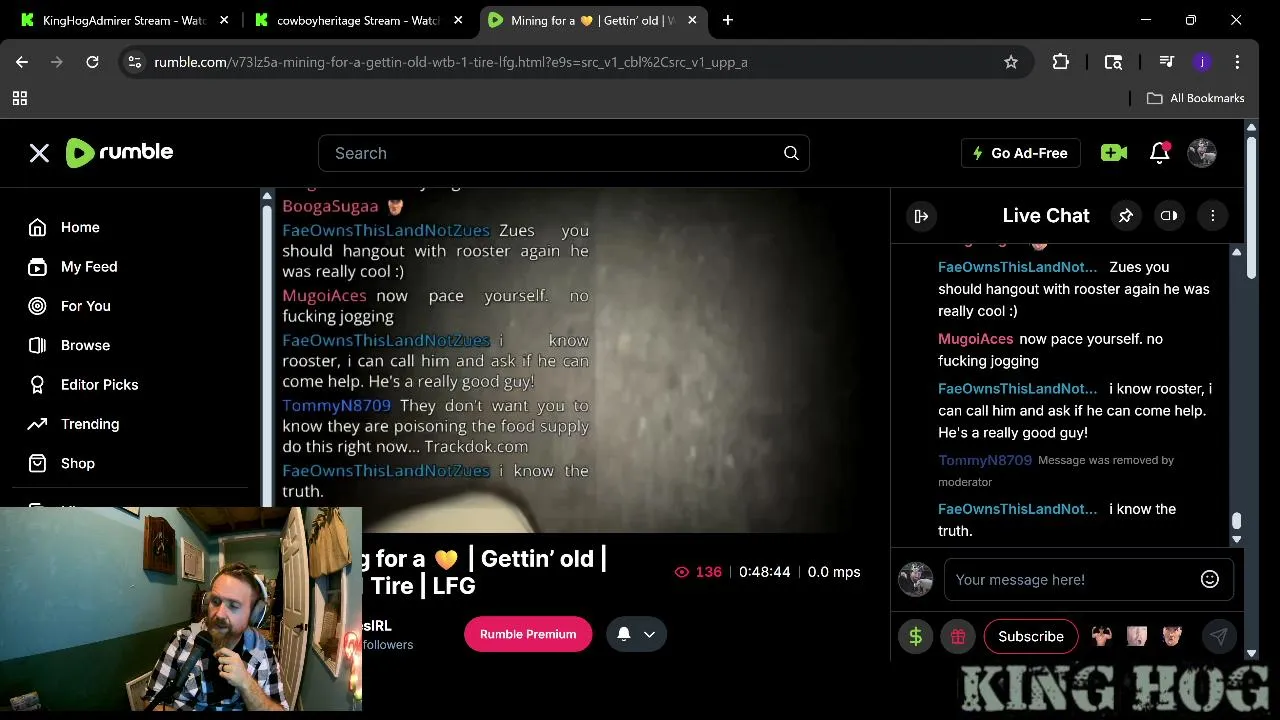The width and height of the screenshot is (1280, 720).
Task: Open Shop in the sidebar
Action: pyautogui.click(x=61, y=463)
